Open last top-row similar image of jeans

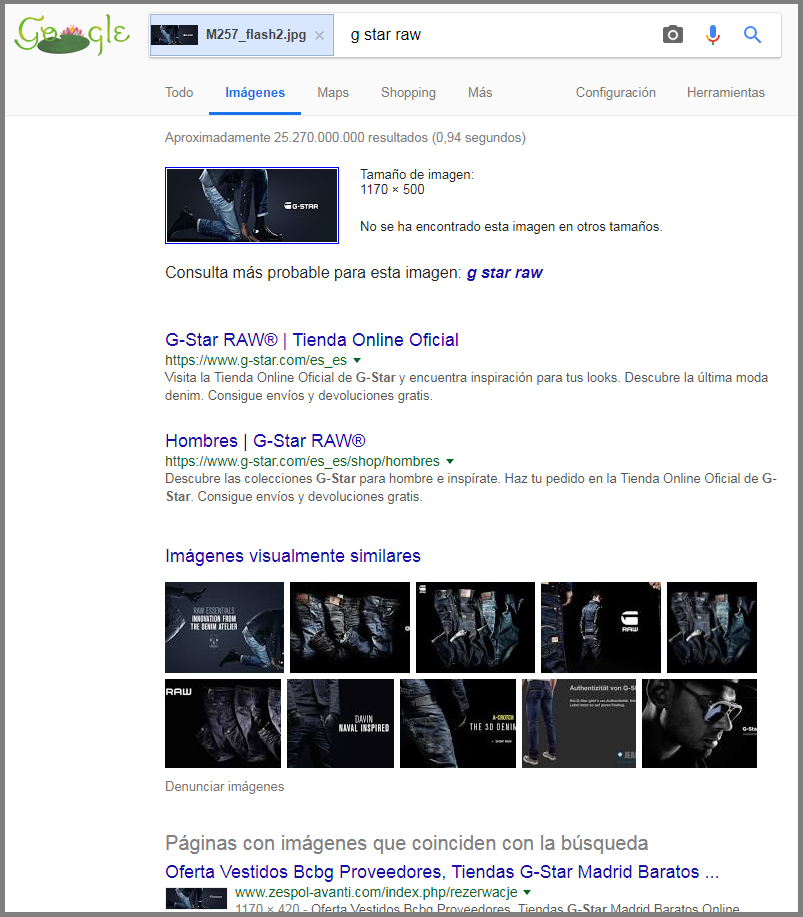click(712, 627)
